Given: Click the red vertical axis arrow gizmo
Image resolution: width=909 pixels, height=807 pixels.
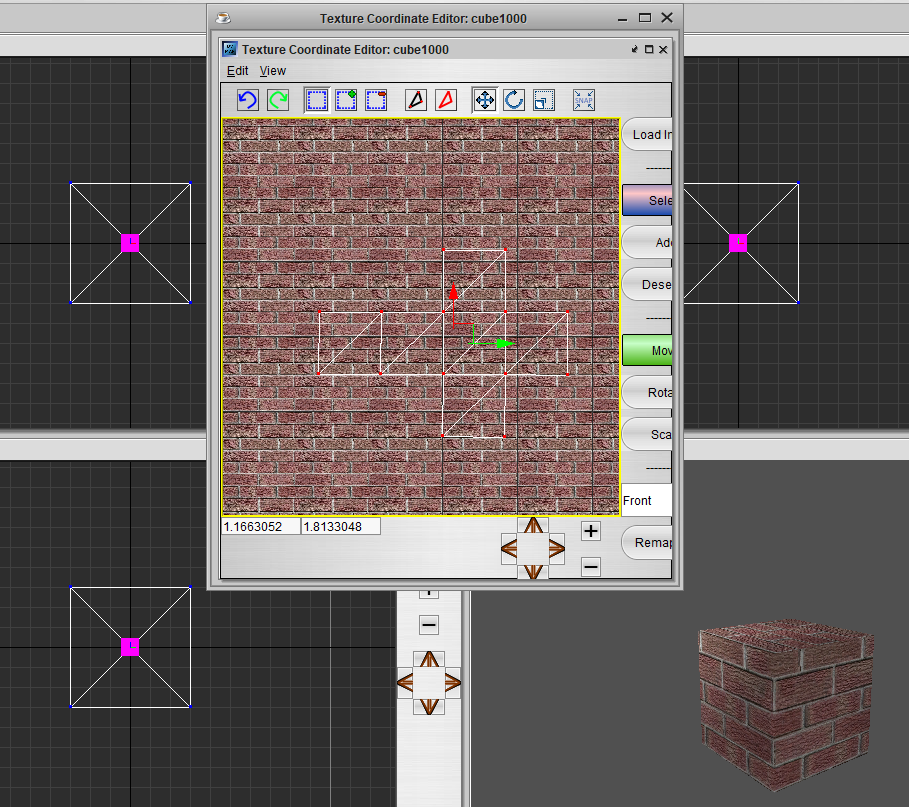Looking at the screenshot, I should point(453,290).
